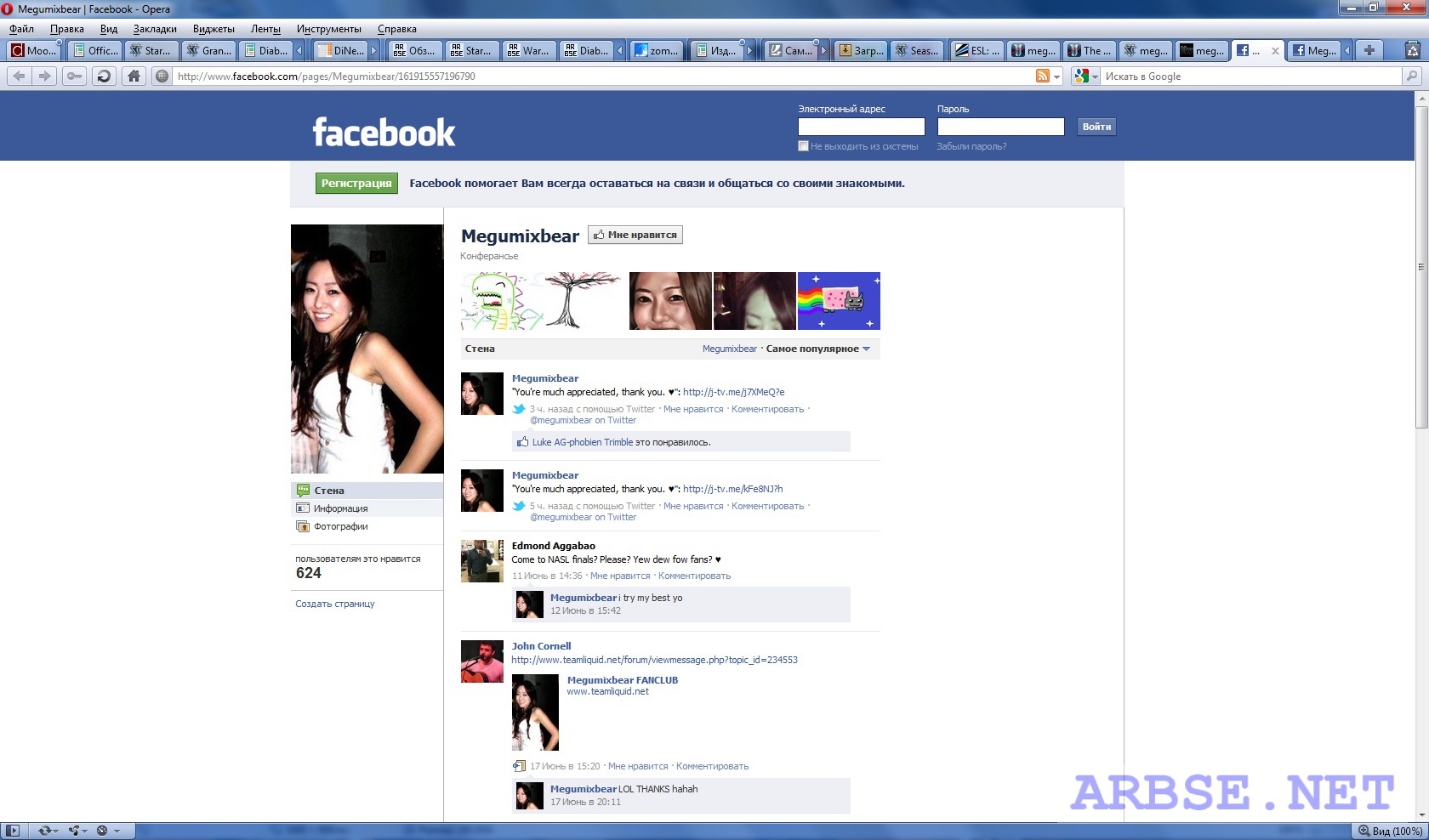Collapse the tab stack arrow before the DiNe... tab
This screenshot has height=840, width=1429.
[299, 50]
